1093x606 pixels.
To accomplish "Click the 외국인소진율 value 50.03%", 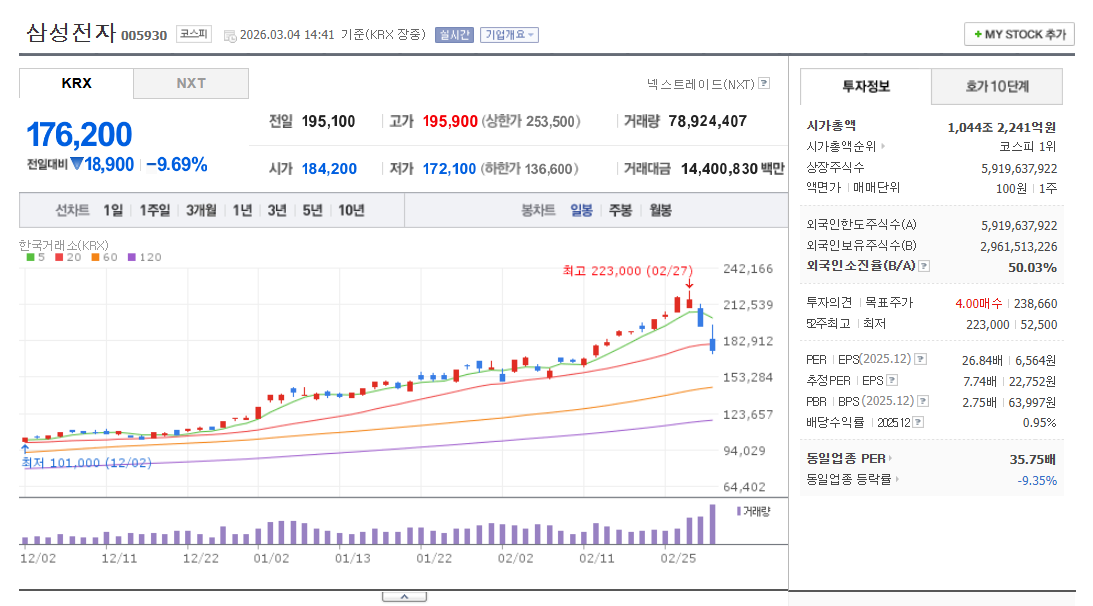I will [1032, 267].
